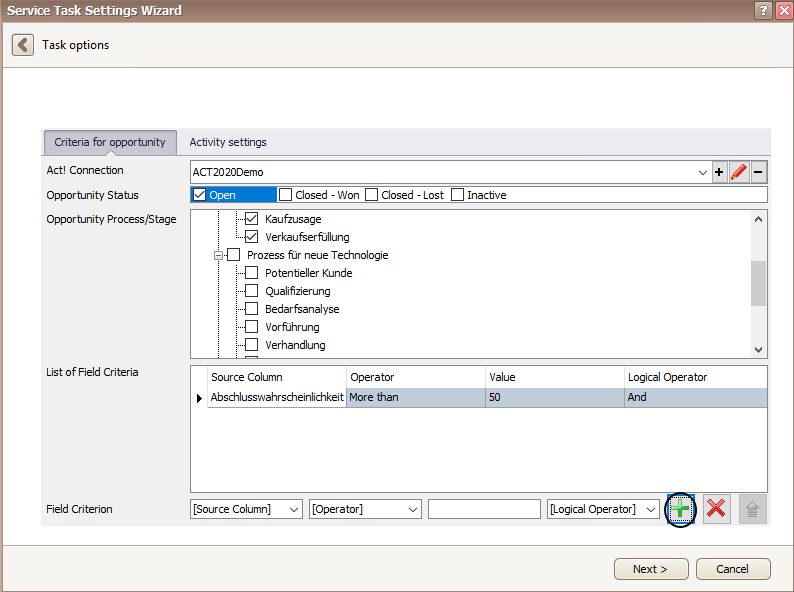
Task: Click the Field Criterion value input box
Action: click(x=484, y=509)
